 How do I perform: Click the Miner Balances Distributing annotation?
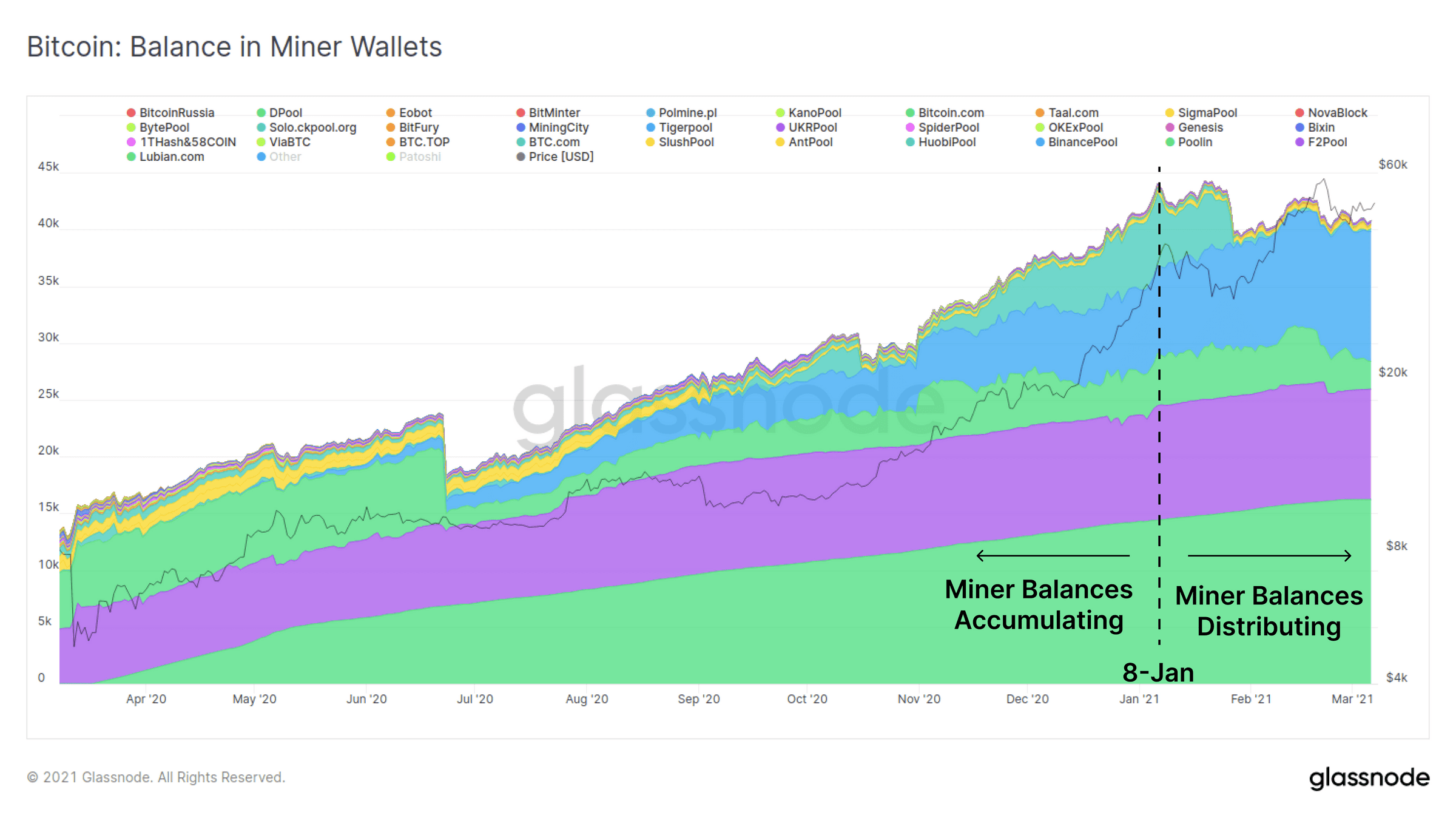(1269, 610)
